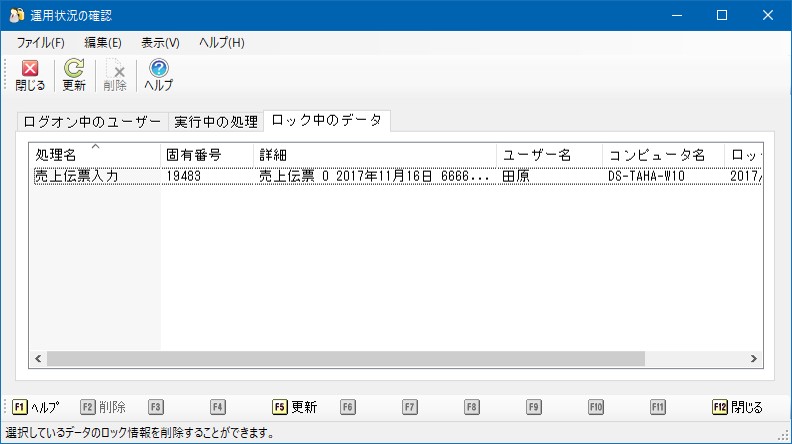Click the horizontal scrollbar left arrow

click(38, 359)
